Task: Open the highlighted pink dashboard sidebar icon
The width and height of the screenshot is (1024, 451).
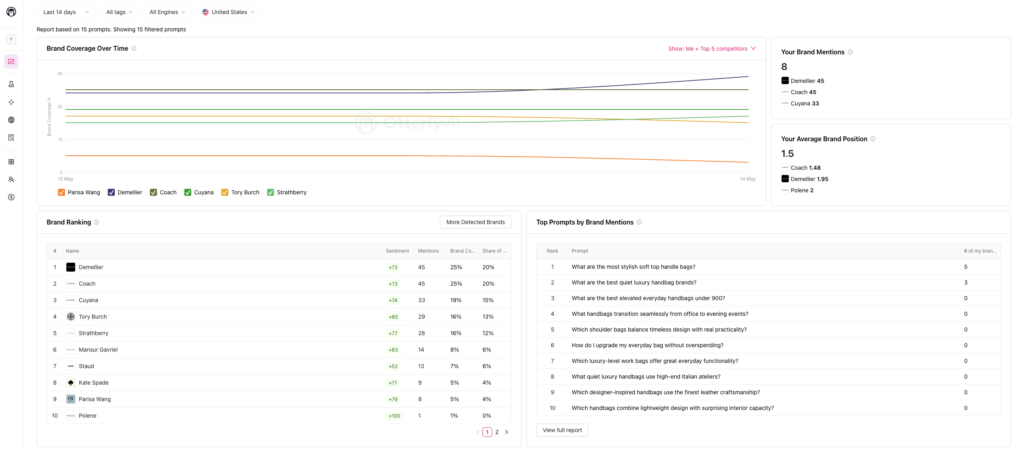Action: pos(11,61)
